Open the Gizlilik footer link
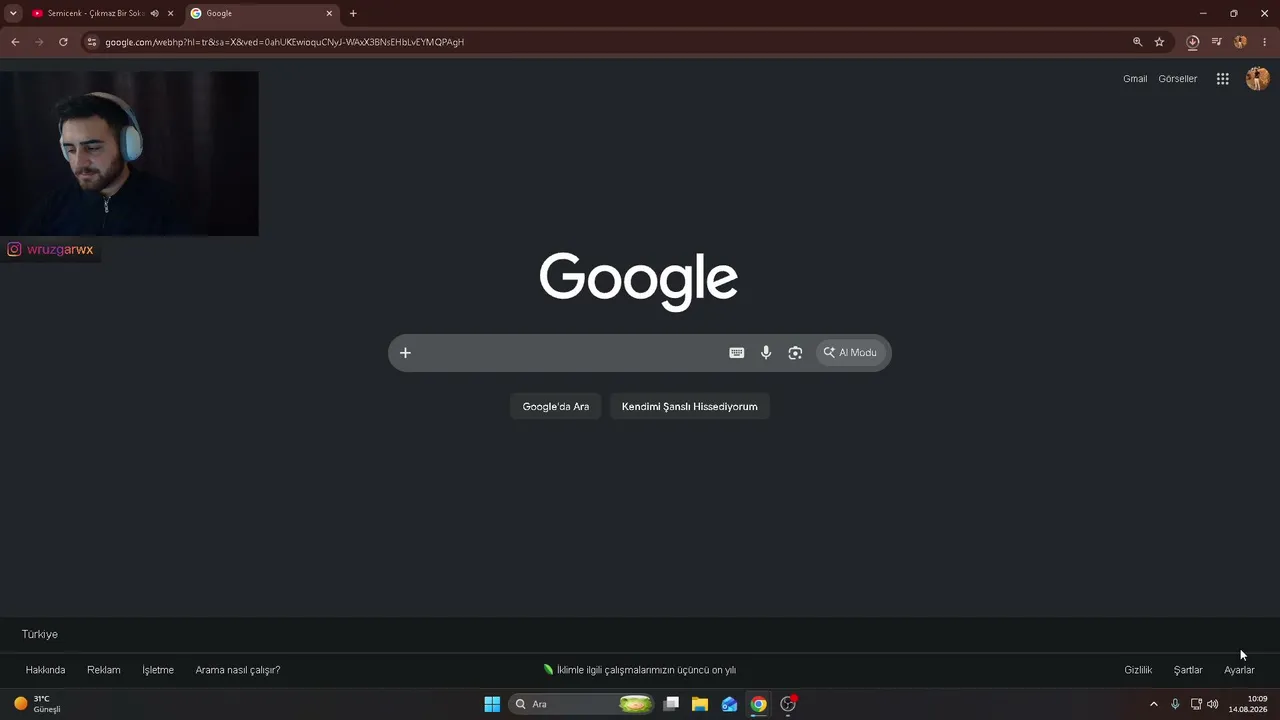The image size is (1280, 720). pos(1138,670)
